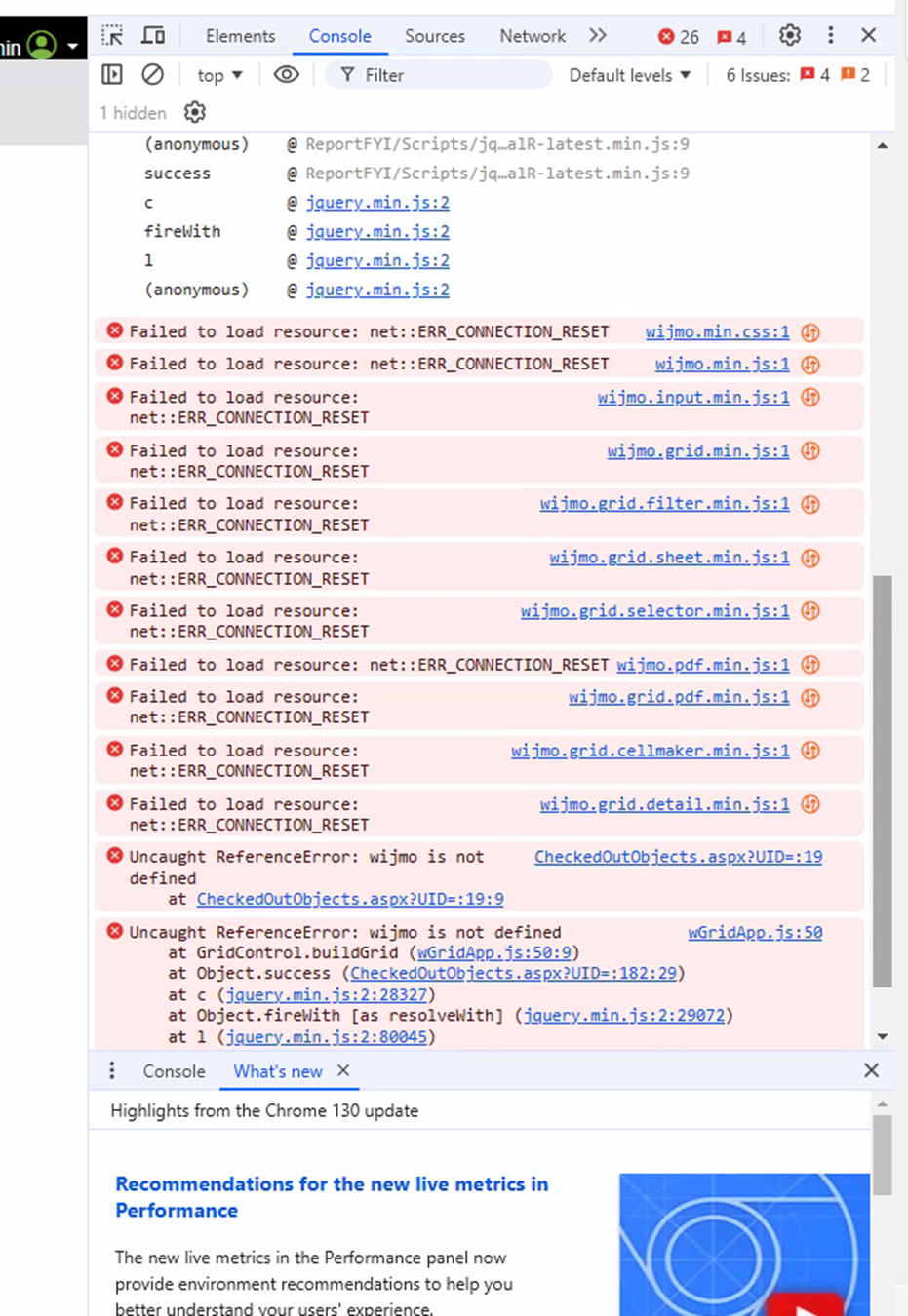
Task: Click AI insight icon for wijmo.grid.pdf.min.js error
Action: 810,697
